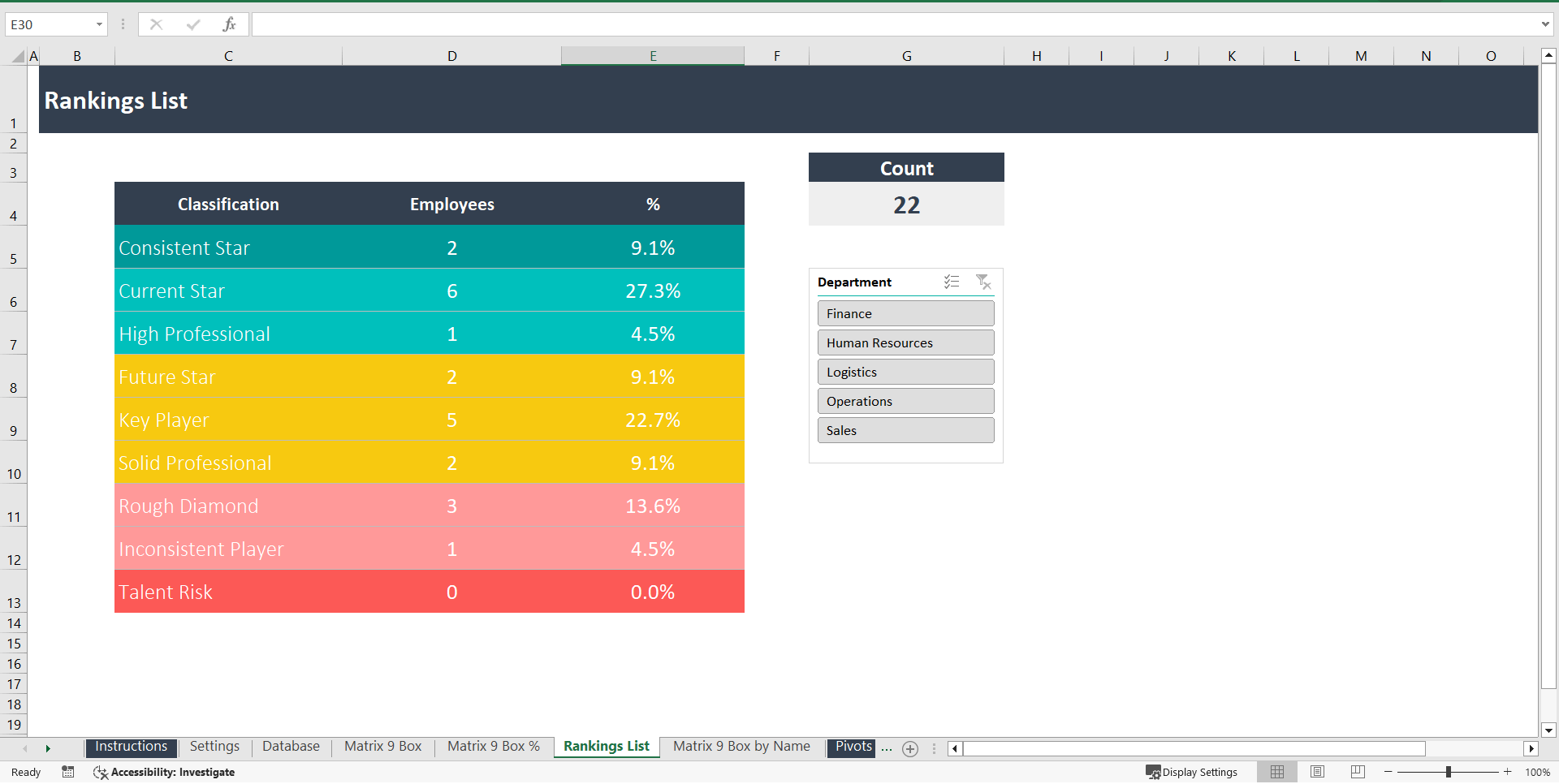Click the Rough Diamond cell
The image size is (1559, 784).
[228, 506]
